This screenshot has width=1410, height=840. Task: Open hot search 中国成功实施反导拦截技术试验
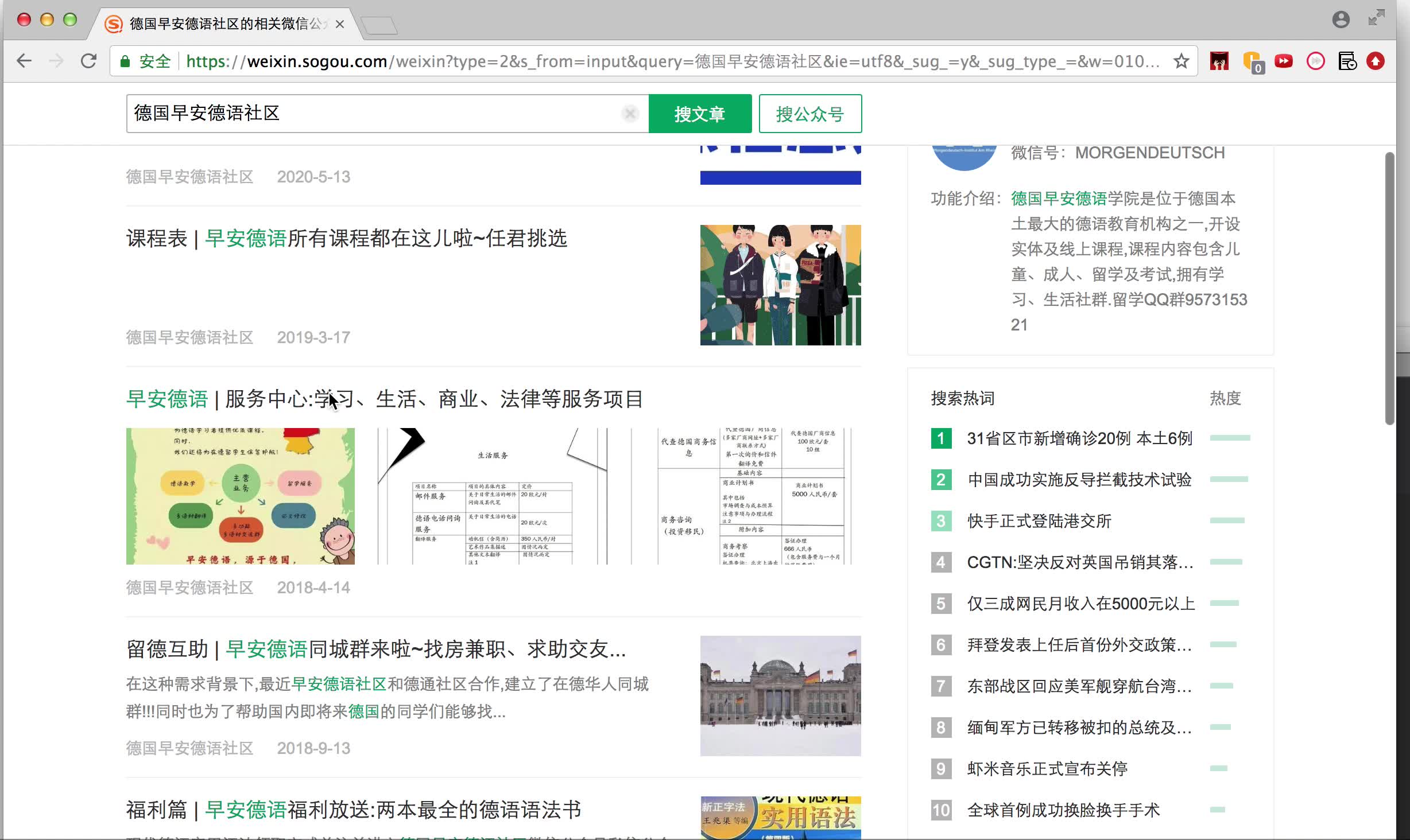(1080, 480)
